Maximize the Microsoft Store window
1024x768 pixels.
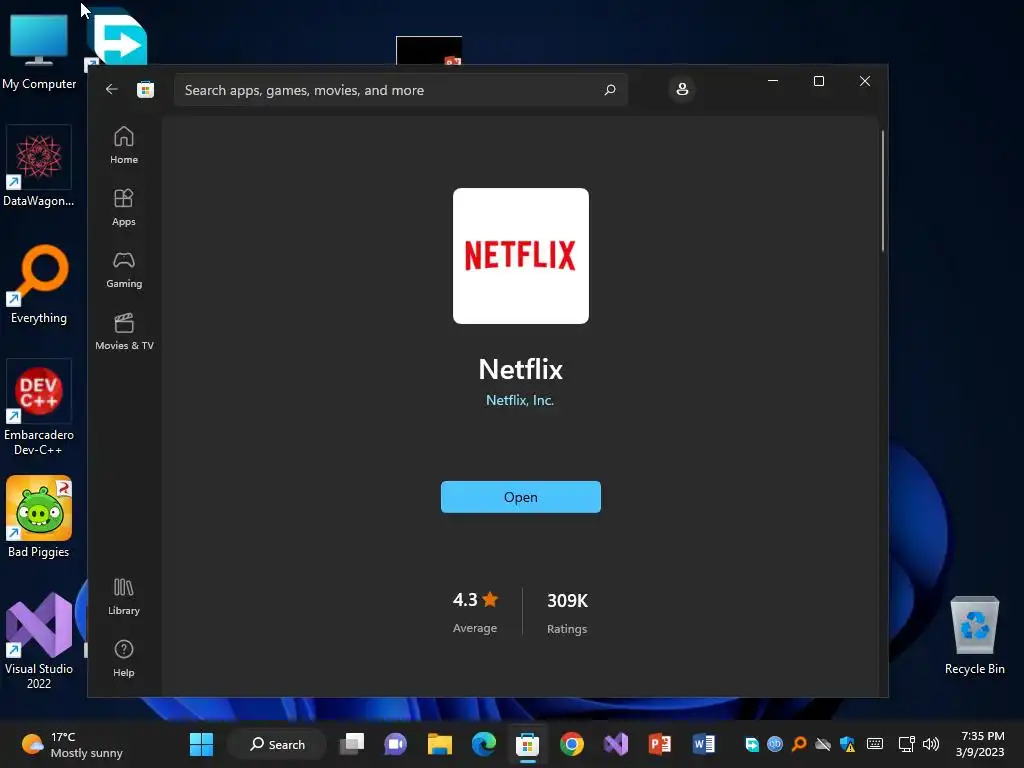[818, 81]
